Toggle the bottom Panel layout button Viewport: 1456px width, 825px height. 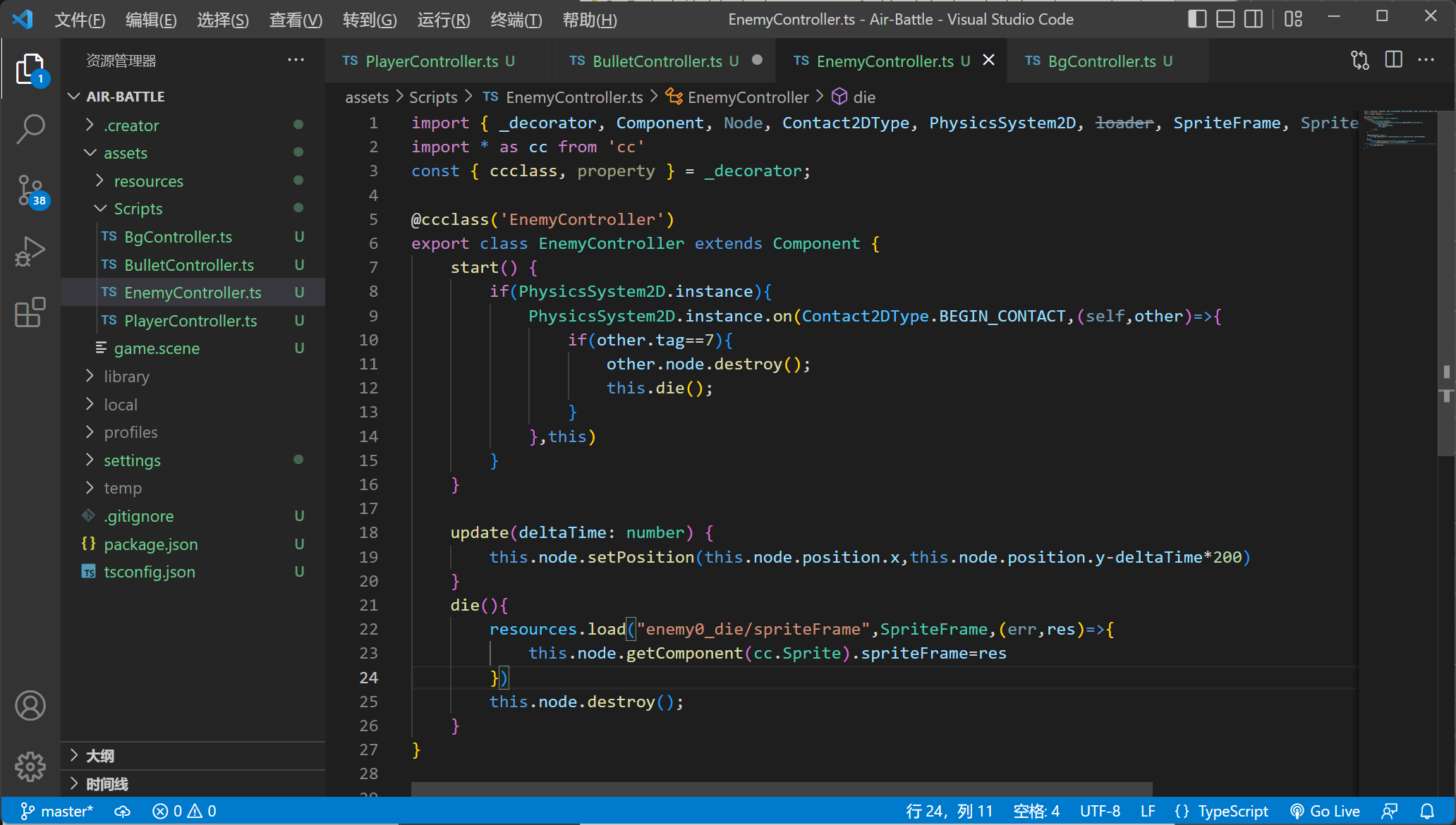click(x=1225, y=19)
